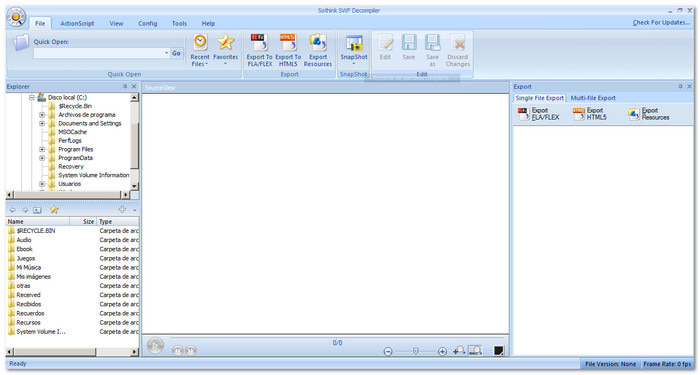Open the Quick Open path dropdown
This screenshot has height=375, width=700.
click(166, 53)
